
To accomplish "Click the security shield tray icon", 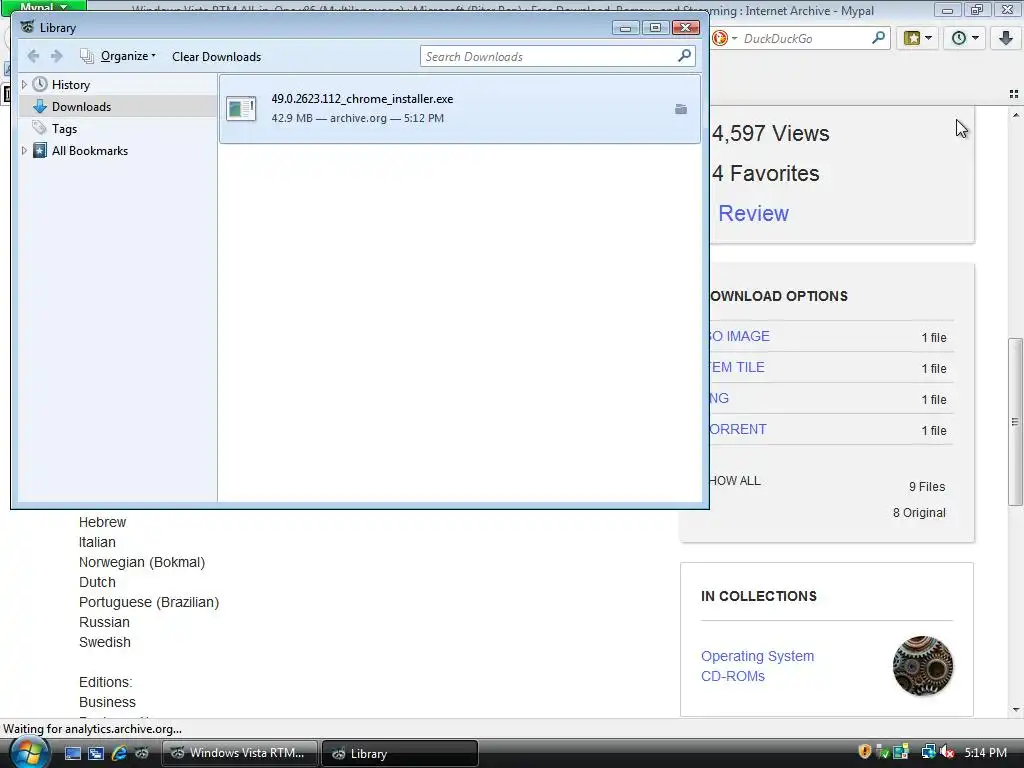I will [x=865, y=752].
